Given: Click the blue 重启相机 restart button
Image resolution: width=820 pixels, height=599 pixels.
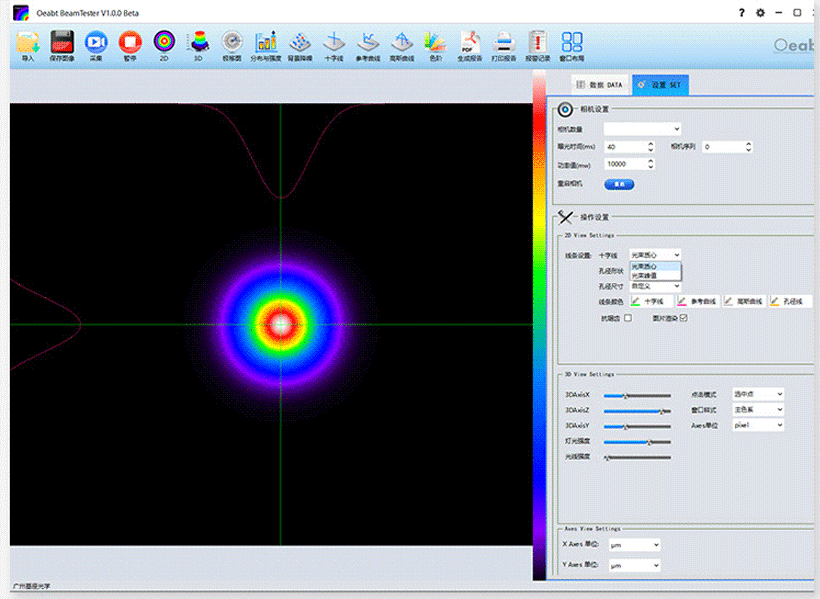Looking at the screenshot, I should coord(619,184).
